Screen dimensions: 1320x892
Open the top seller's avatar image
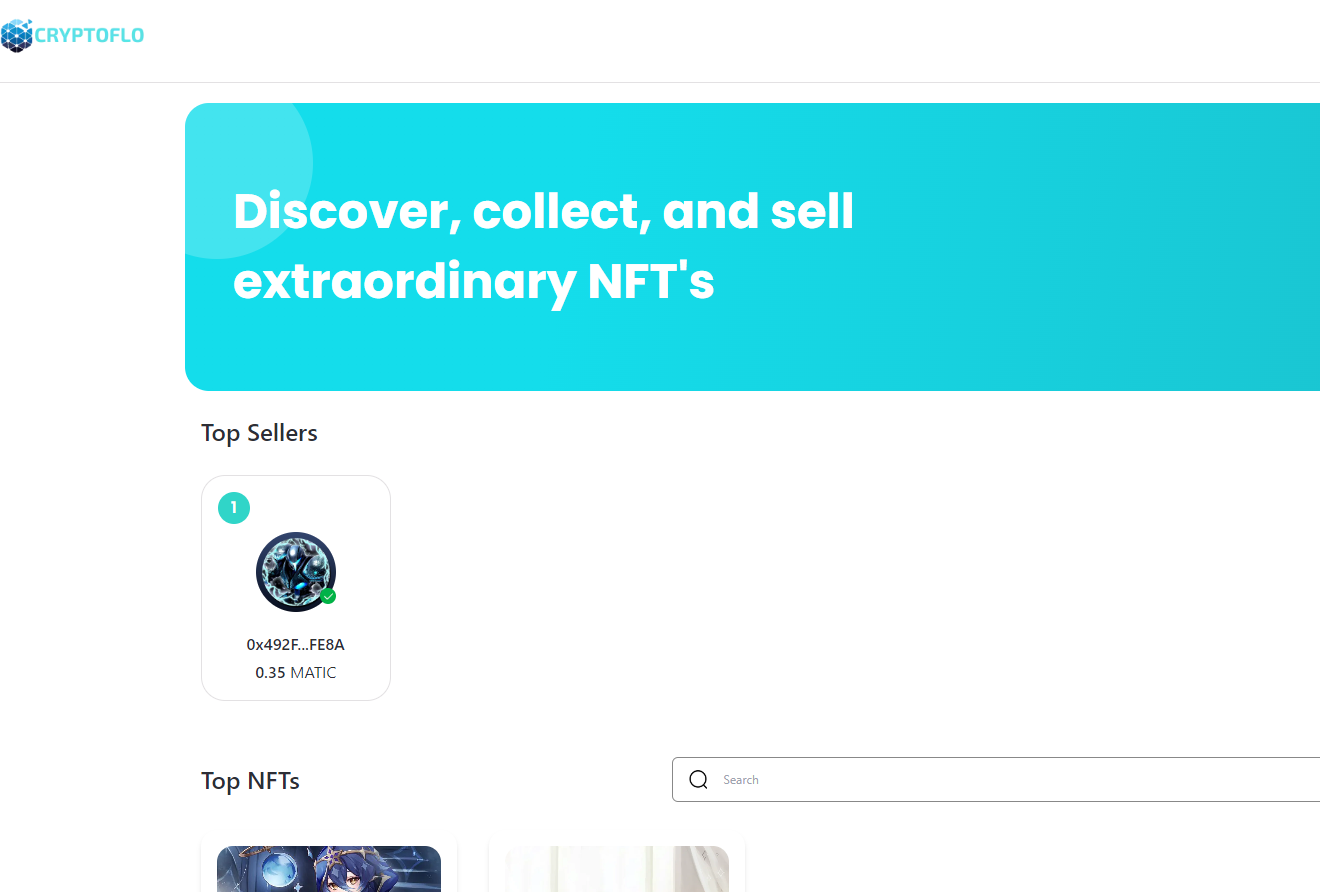point(296,572)
